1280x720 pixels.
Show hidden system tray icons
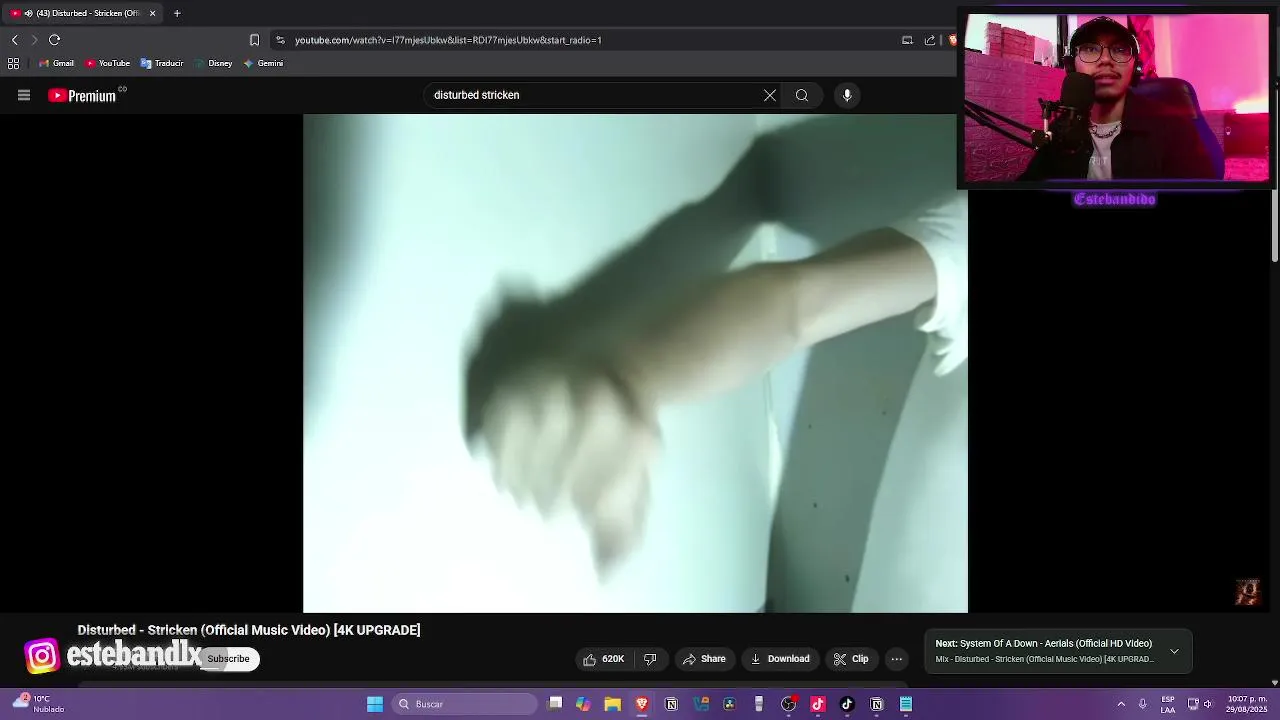click(1121, 704)
